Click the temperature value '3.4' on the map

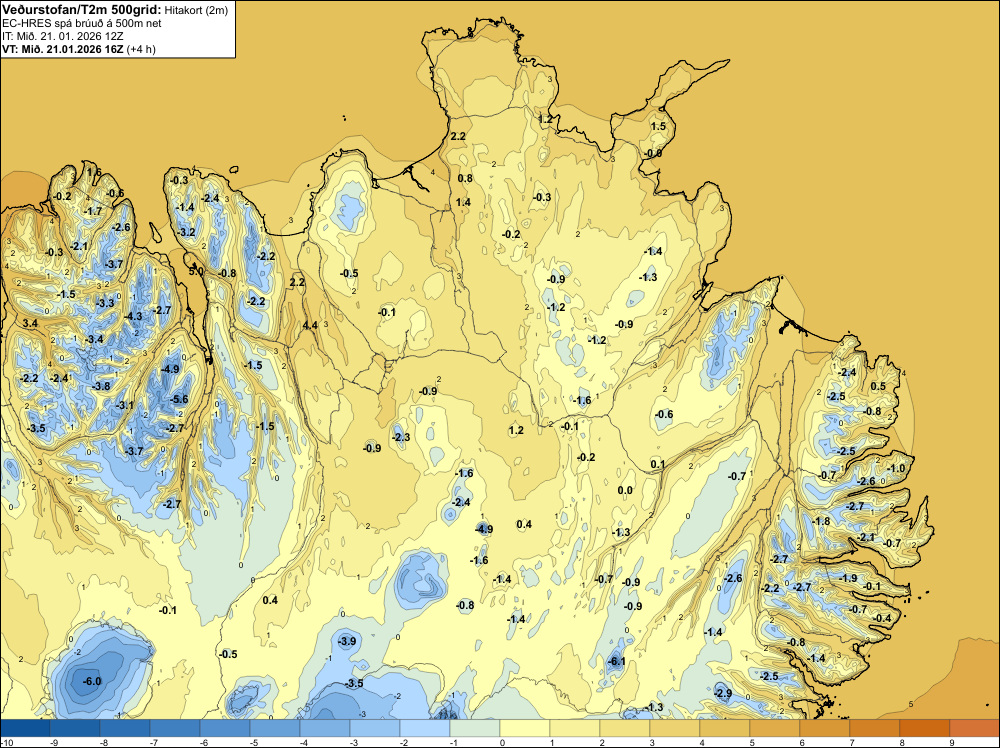pos(30,323)
